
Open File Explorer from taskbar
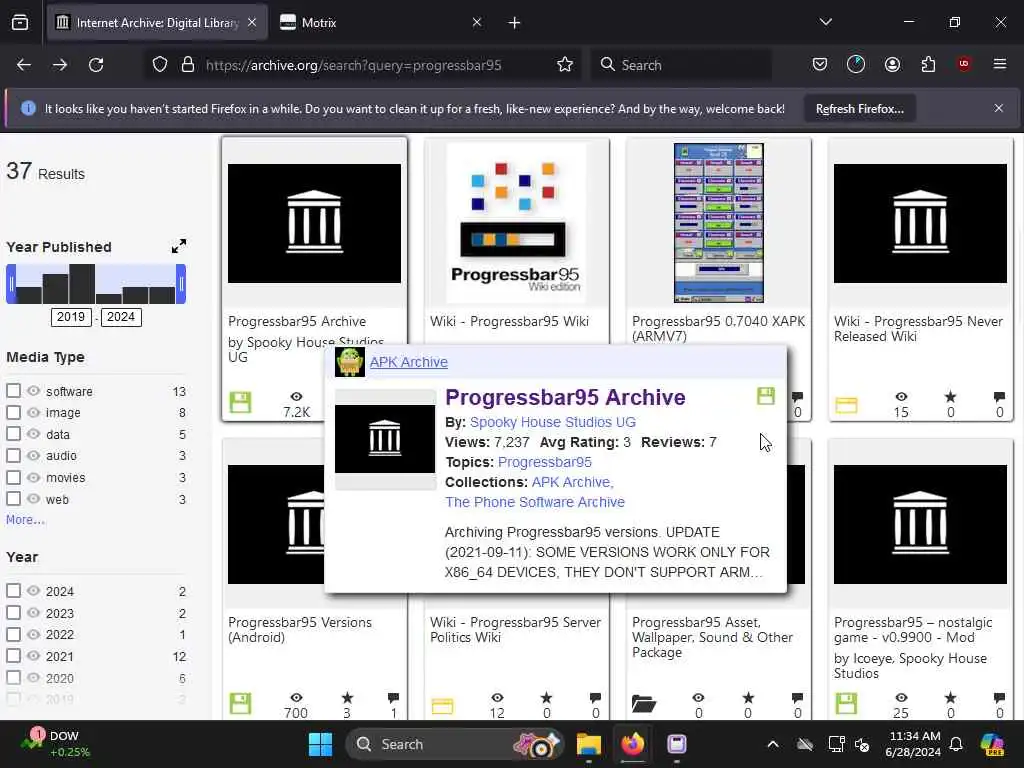tap(588, 744)
